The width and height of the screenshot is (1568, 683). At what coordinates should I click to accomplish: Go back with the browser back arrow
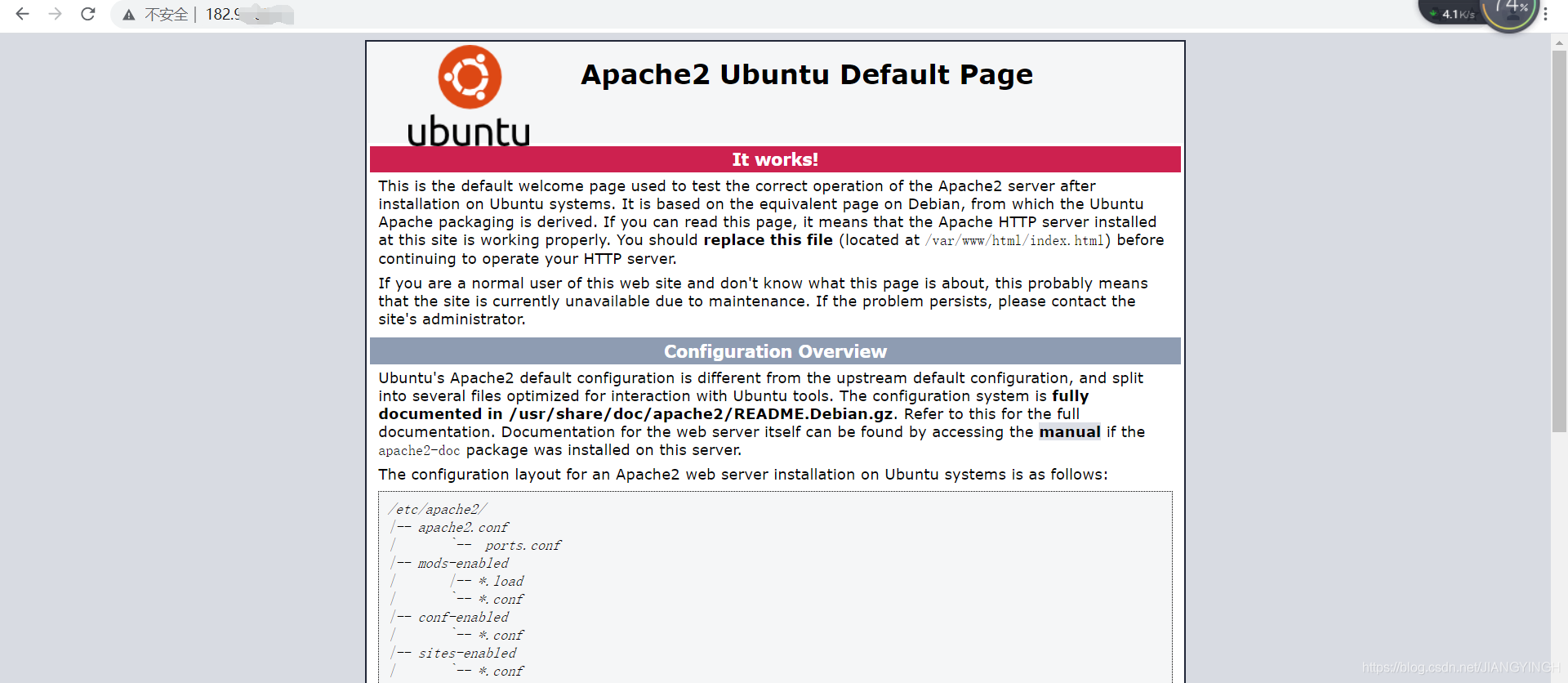[x=22, y=14]
